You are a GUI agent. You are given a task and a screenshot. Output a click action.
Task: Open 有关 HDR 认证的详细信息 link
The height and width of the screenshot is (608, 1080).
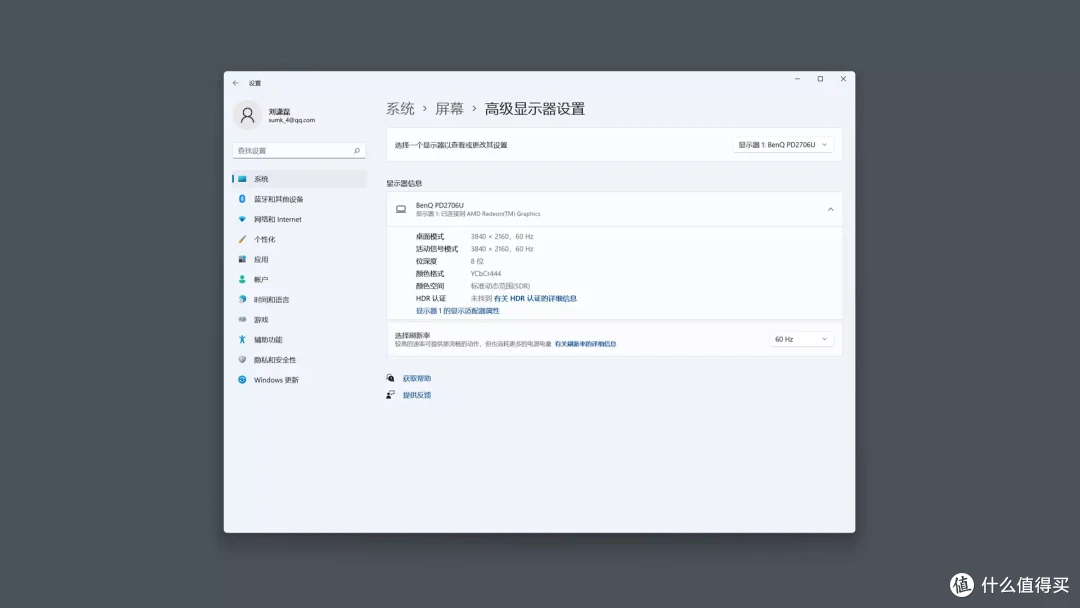point(535,299)
